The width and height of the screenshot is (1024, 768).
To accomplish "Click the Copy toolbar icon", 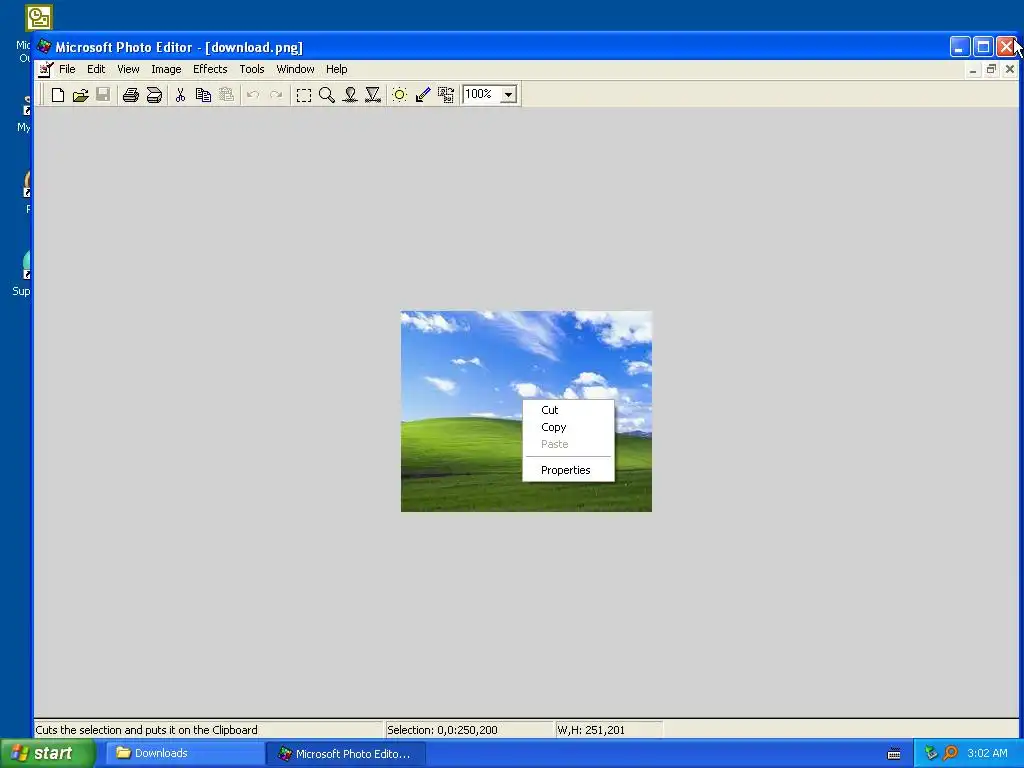I will [x=203, y=95].
